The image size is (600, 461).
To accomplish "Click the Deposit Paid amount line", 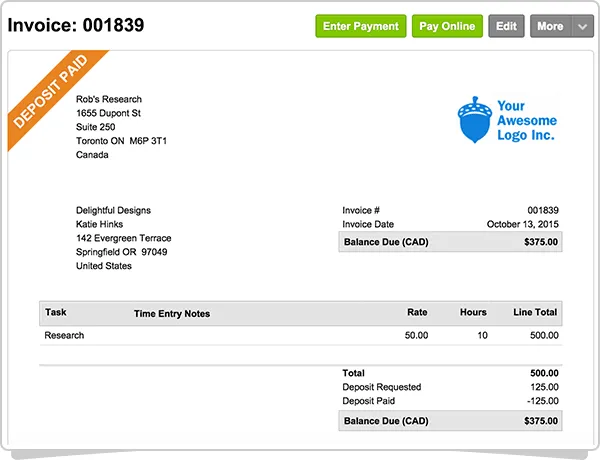I will coord(450,401).
